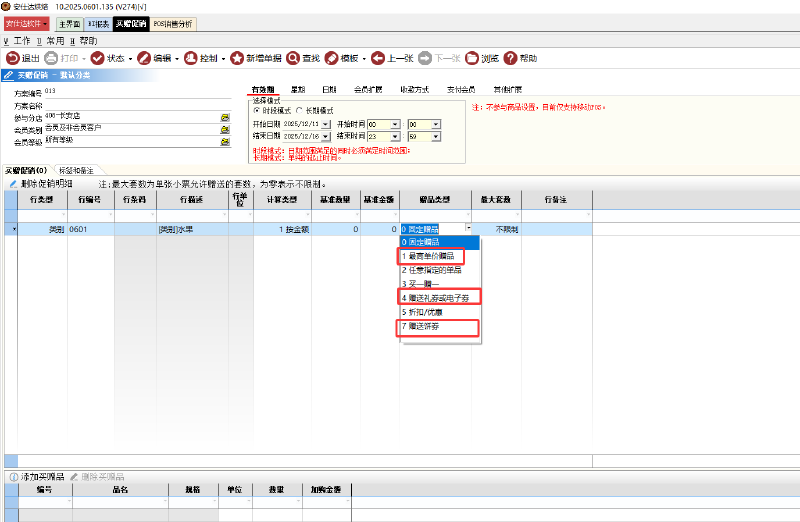Click the pencil icon beside 删除买赠品
The width and height of the screenshot is (800, 522).
pyautogui.click(x=74, y=477)
